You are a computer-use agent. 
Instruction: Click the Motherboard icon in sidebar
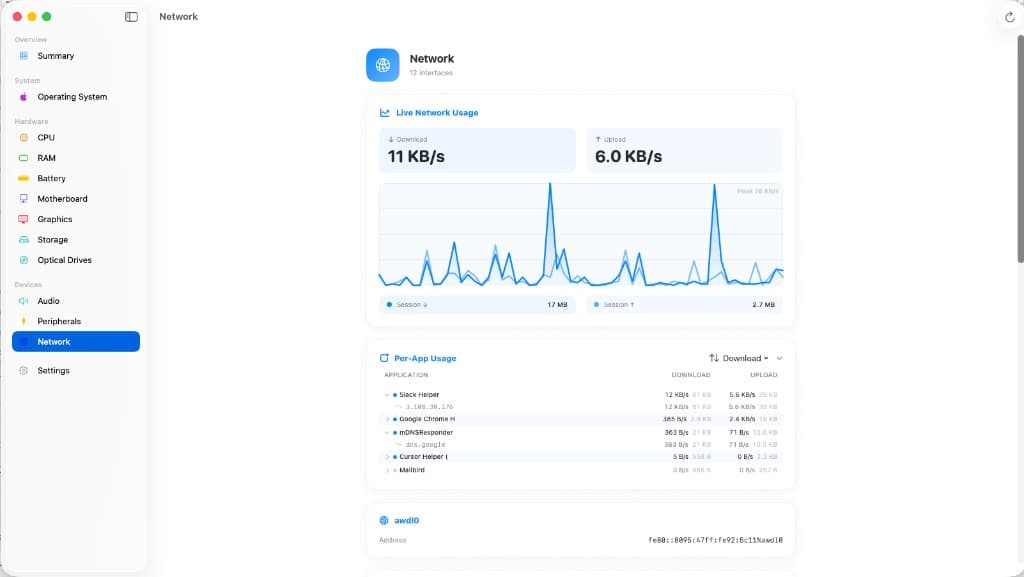24,198
